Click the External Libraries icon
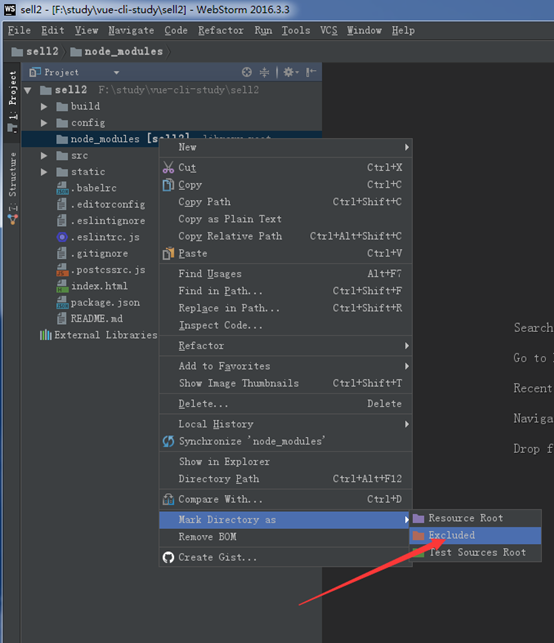554x643 pixels. pyautogui.click(x=46, y=335)
